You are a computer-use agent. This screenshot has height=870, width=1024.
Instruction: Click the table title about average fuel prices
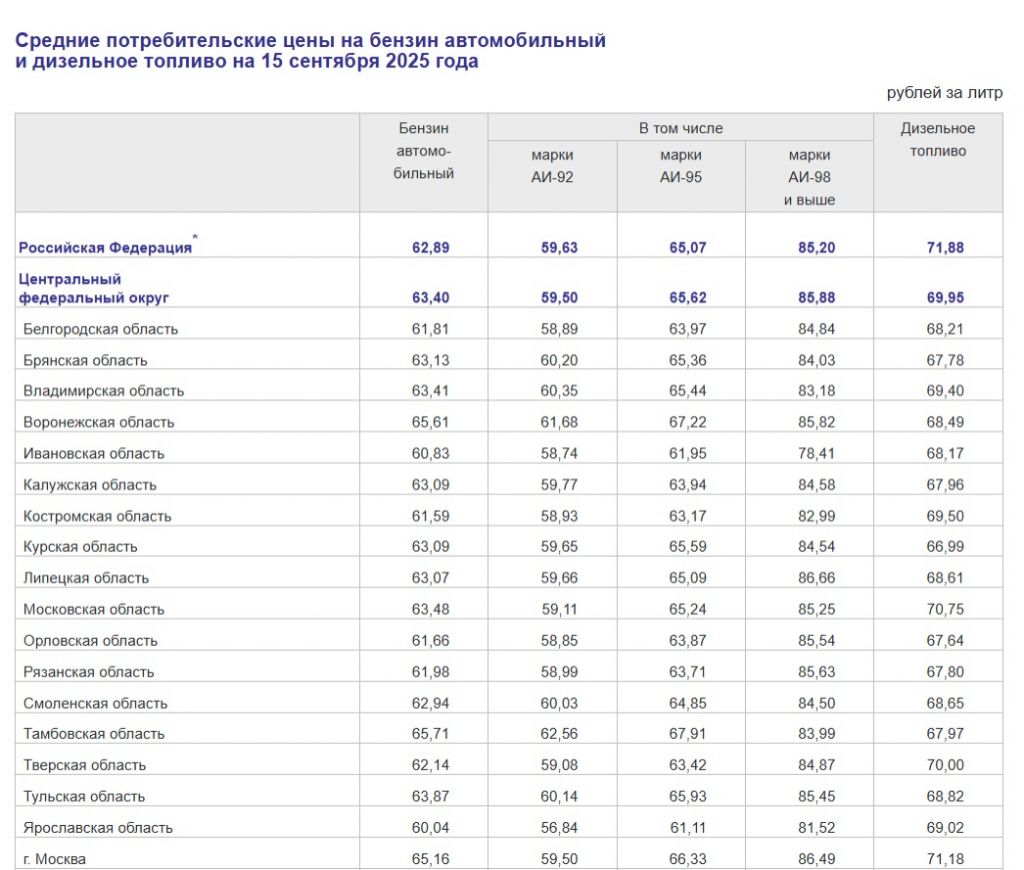pyautogui.click(x=311, y=51)
